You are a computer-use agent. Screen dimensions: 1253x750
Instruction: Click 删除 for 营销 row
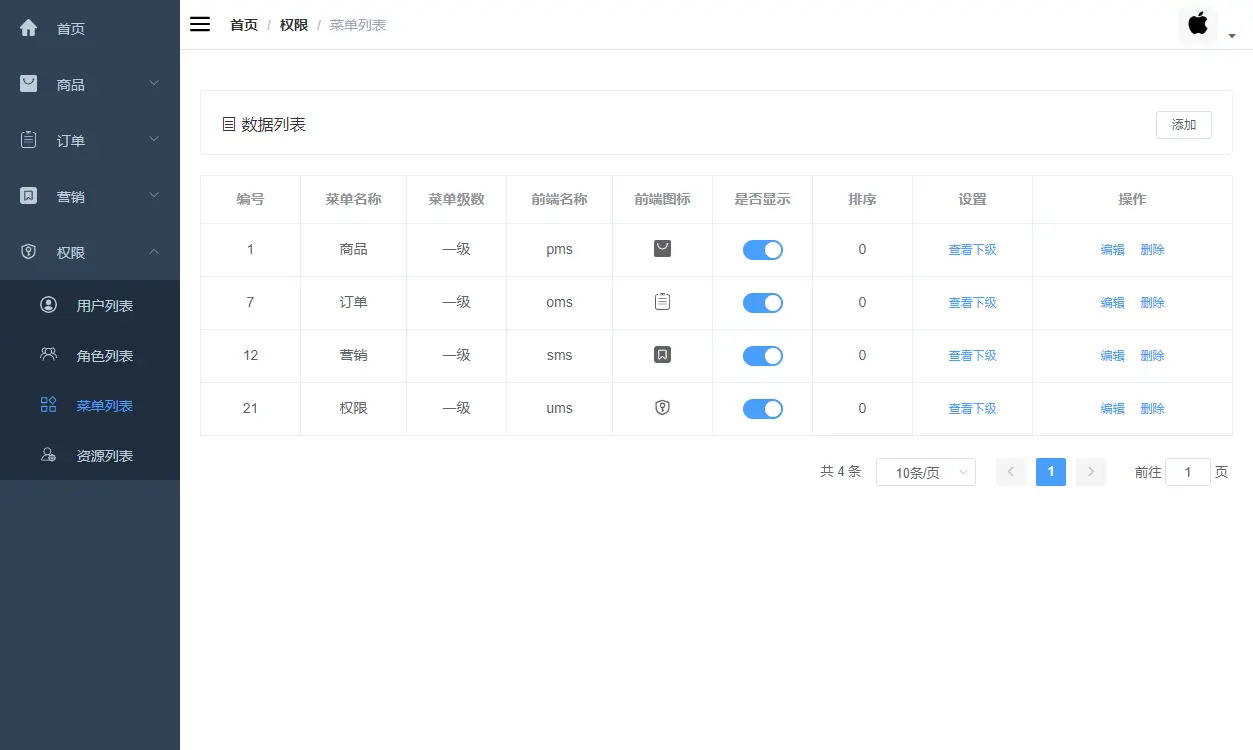click(1152, 356)
